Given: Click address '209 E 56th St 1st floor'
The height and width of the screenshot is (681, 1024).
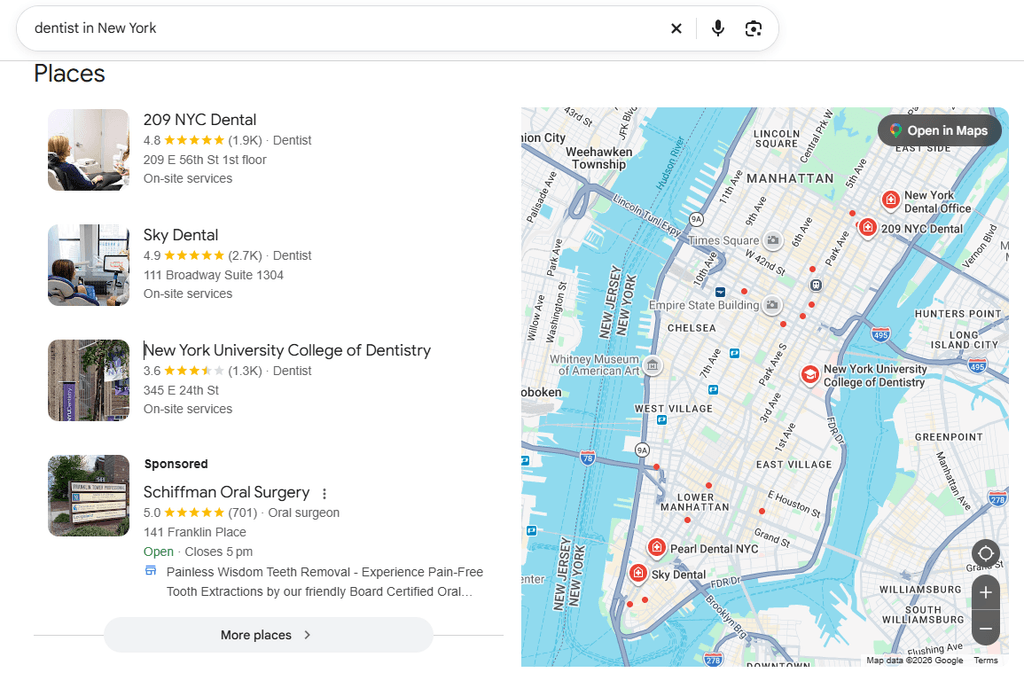Looking at the screenshot, I should [x=205, y=160].
